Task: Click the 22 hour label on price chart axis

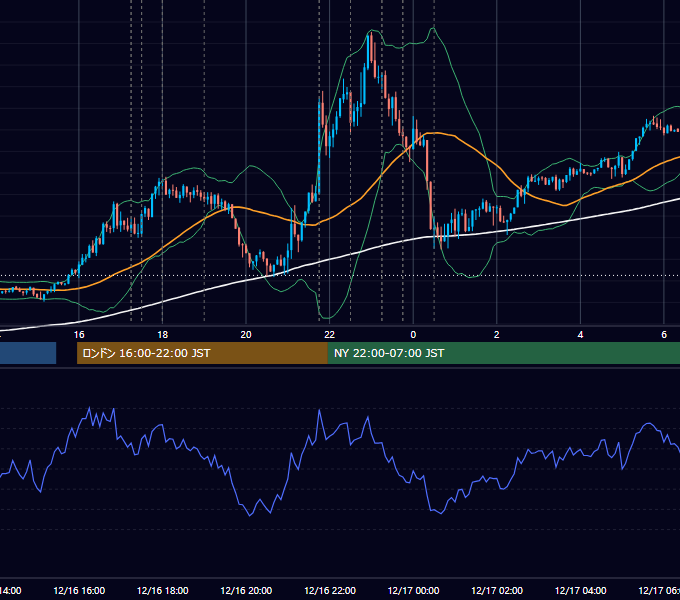Action: pyautogui.click(x=330, y=335)
